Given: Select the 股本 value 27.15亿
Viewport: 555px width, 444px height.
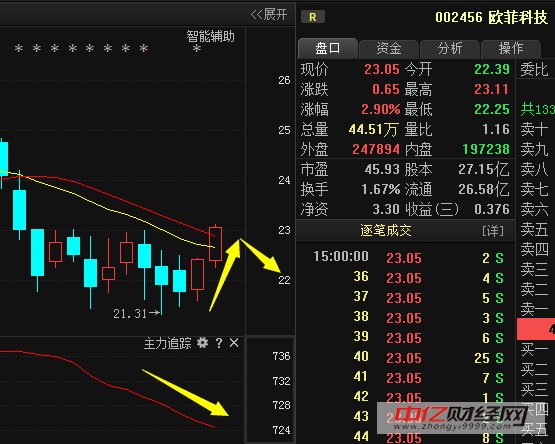Looking at the screenshot, I should tap(484, 169).
